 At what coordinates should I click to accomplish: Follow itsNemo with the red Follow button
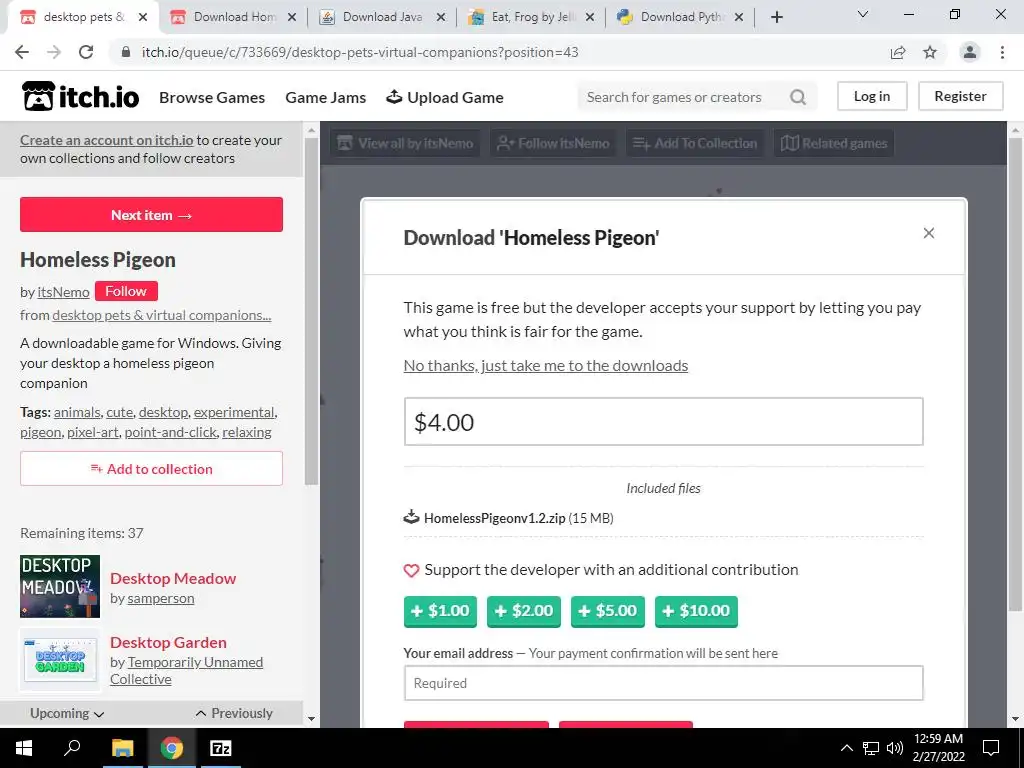click(x=126, y=291)
